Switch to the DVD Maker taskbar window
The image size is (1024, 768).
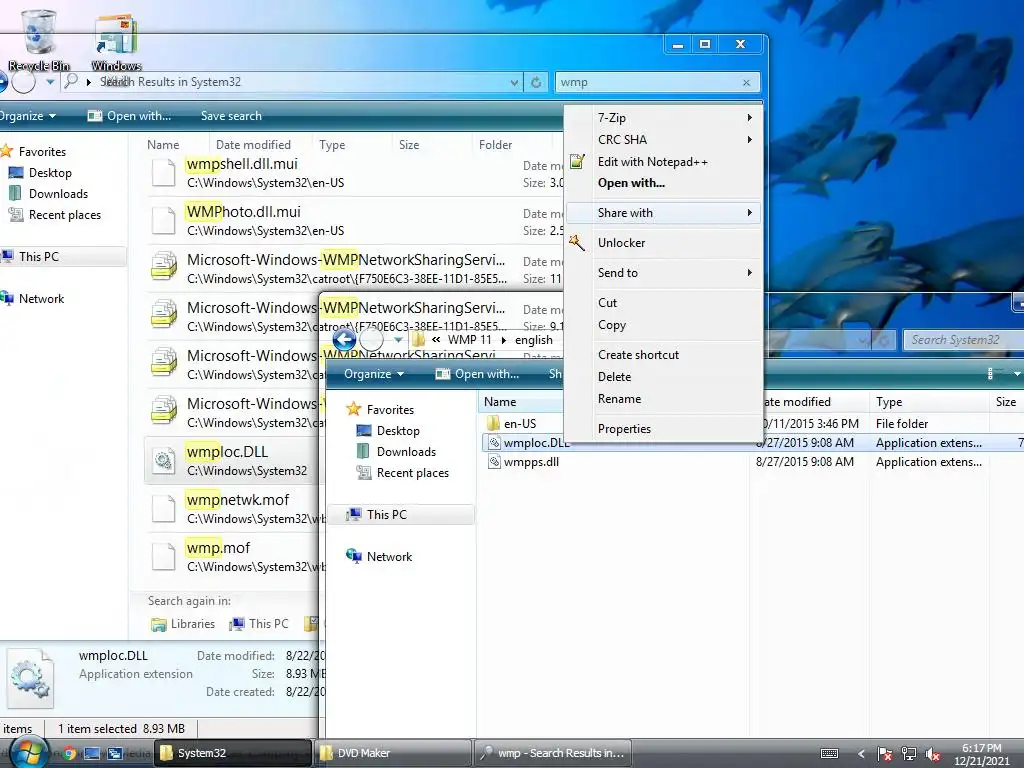tap(393, 753)
